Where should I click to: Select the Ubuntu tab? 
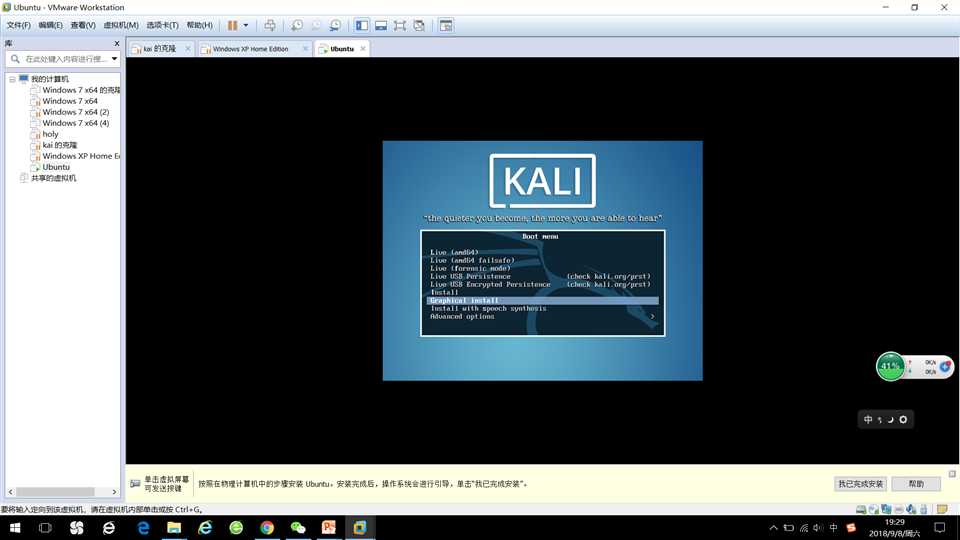coord(342,48)
